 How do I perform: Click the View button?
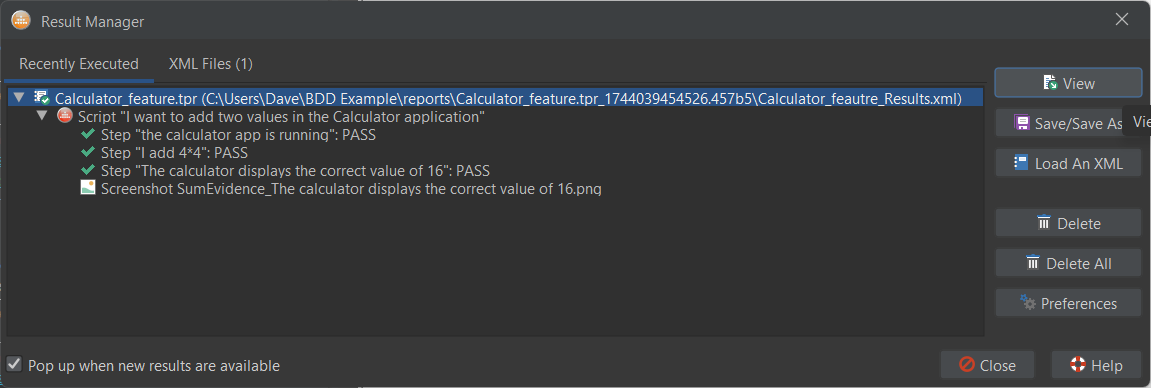(x=1068, y=83)
